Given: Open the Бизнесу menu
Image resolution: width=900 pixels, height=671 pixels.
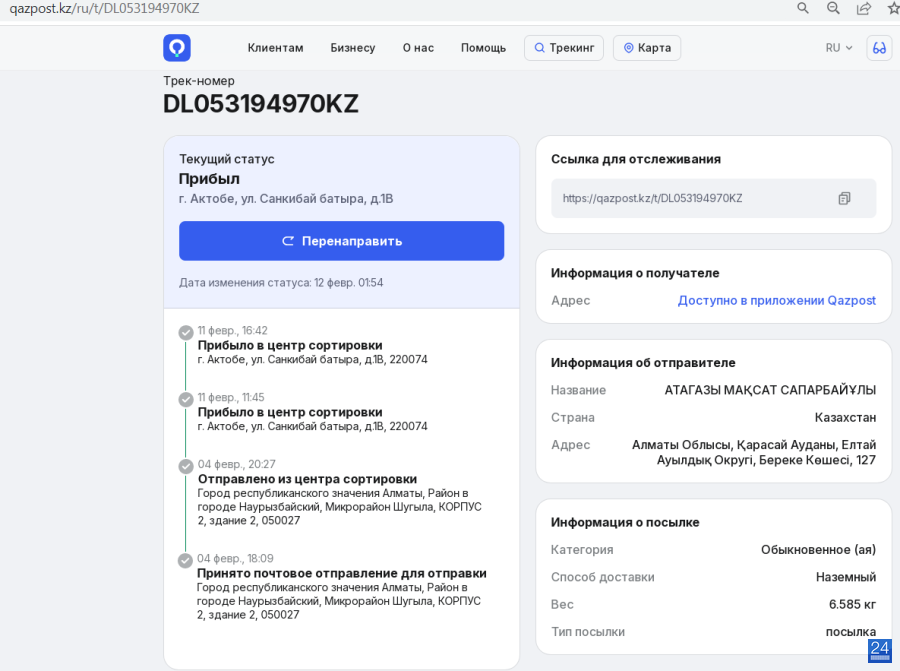Looking at the screenshot, I should (x=352, y=48).
